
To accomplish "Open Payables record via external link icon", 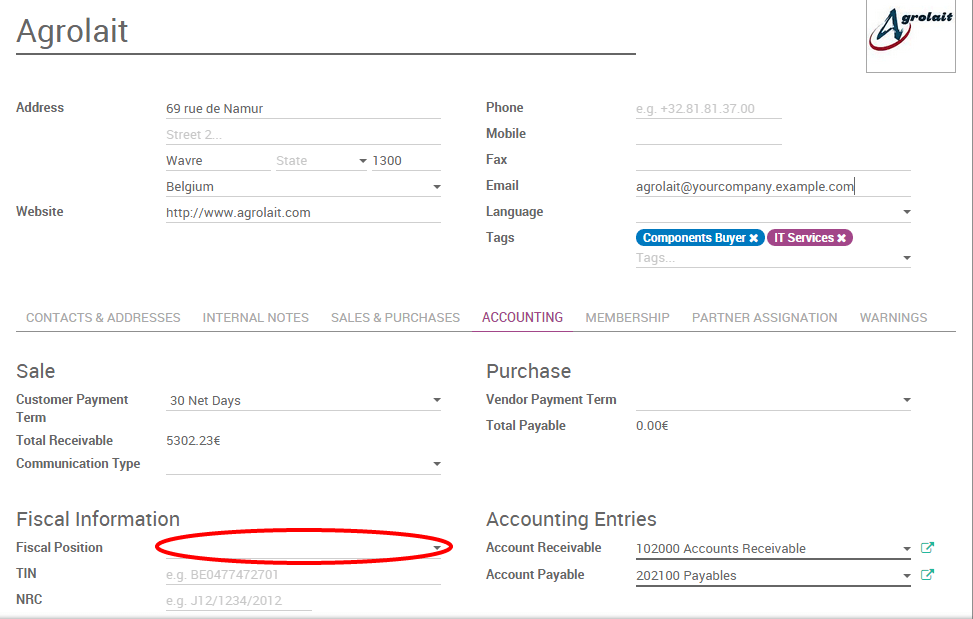I will [926, 574].
